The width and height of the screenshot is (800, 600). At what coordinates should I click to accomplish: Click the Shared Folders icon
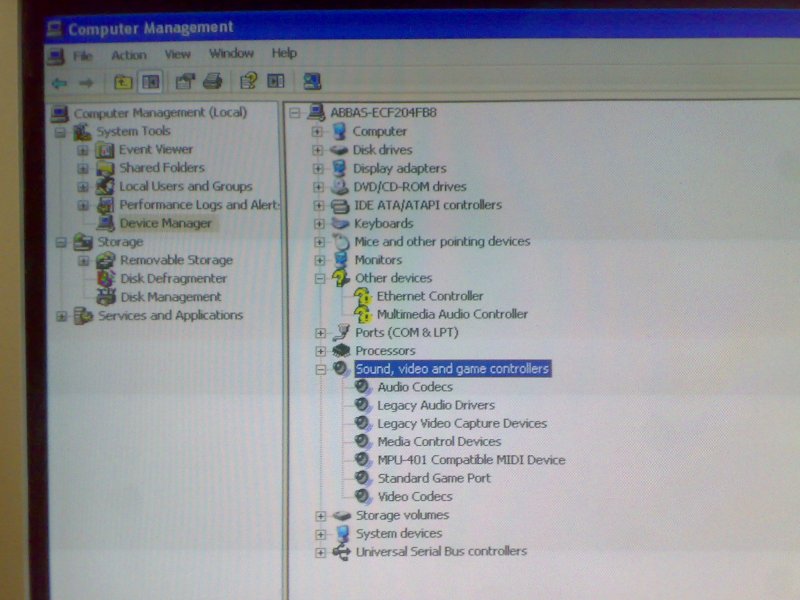click(x=105, y=168)
